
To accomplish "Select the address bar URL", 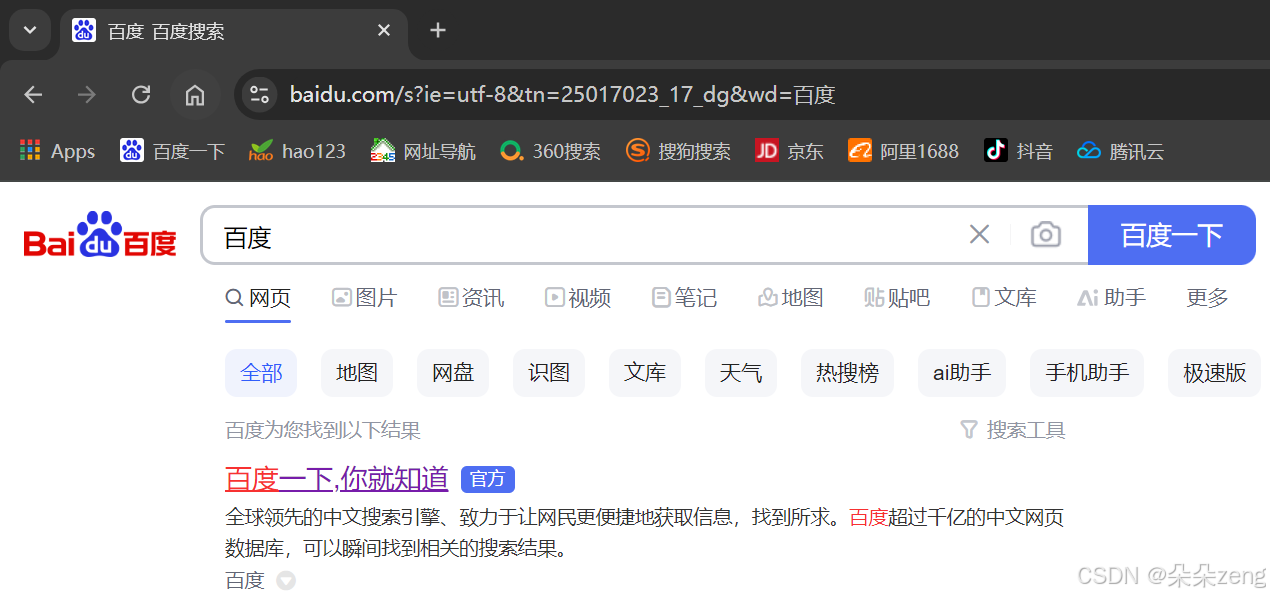I will 562,95.
